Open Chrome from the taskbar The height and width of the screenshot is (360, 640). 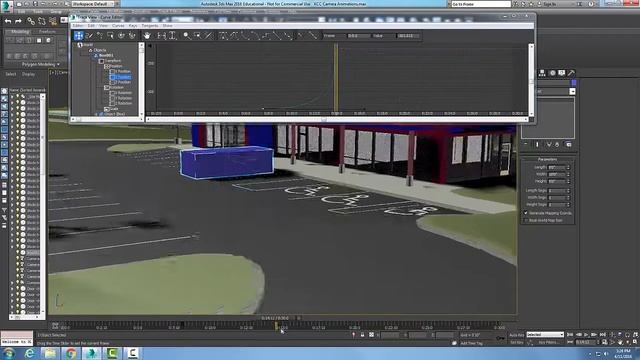pos(71,353)
